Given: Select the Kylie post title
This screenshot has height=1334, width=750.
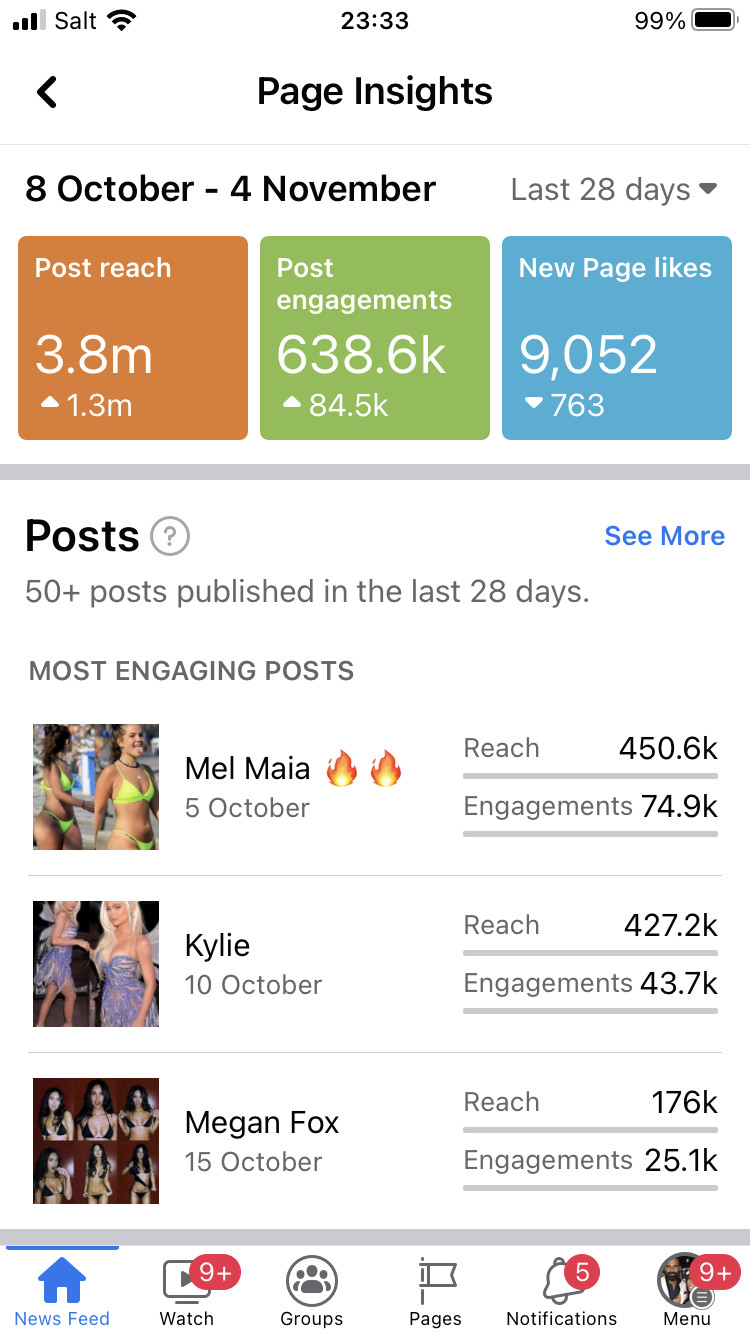Looking at the screenshot, I should click(x=218, y=945).
